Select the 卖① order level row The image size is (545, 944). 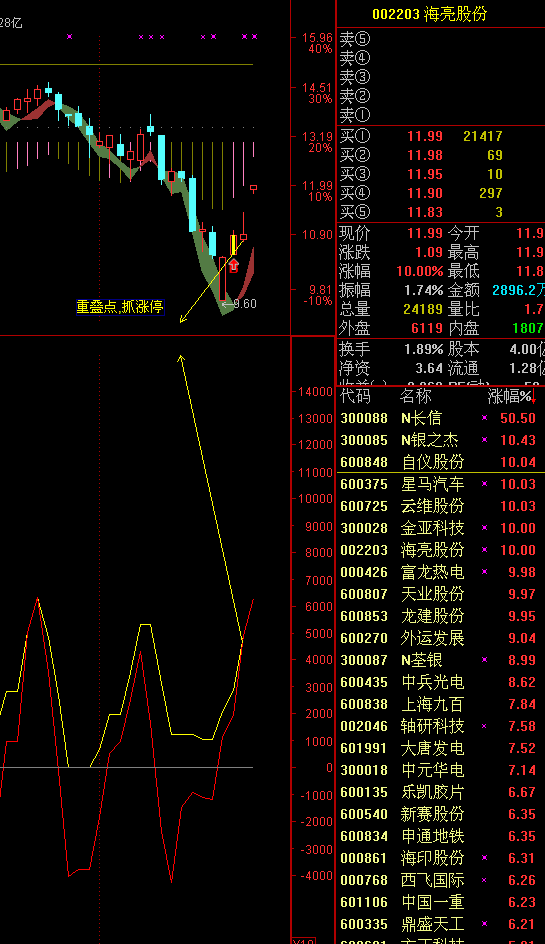[440, 114]
